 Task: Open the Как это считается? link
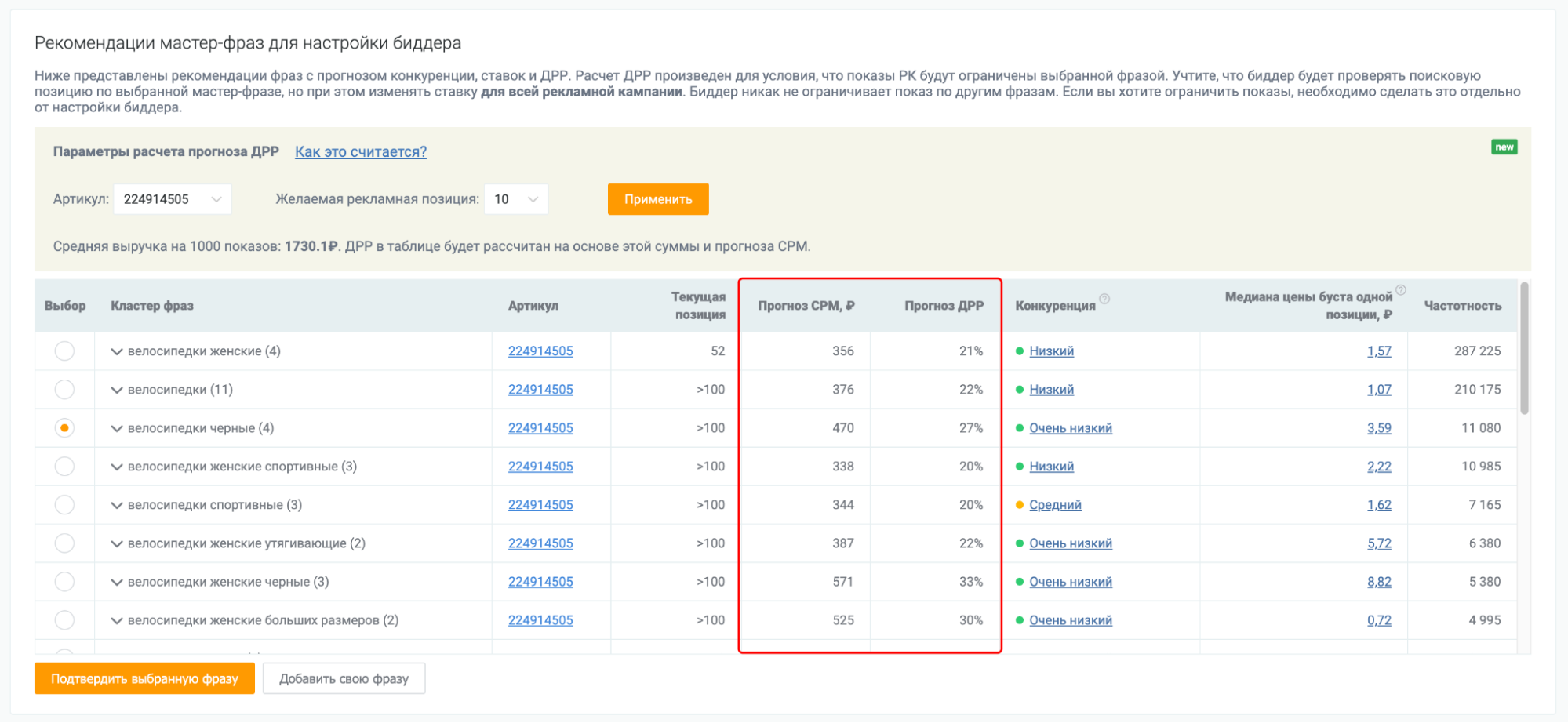click(x=361, y=152)
